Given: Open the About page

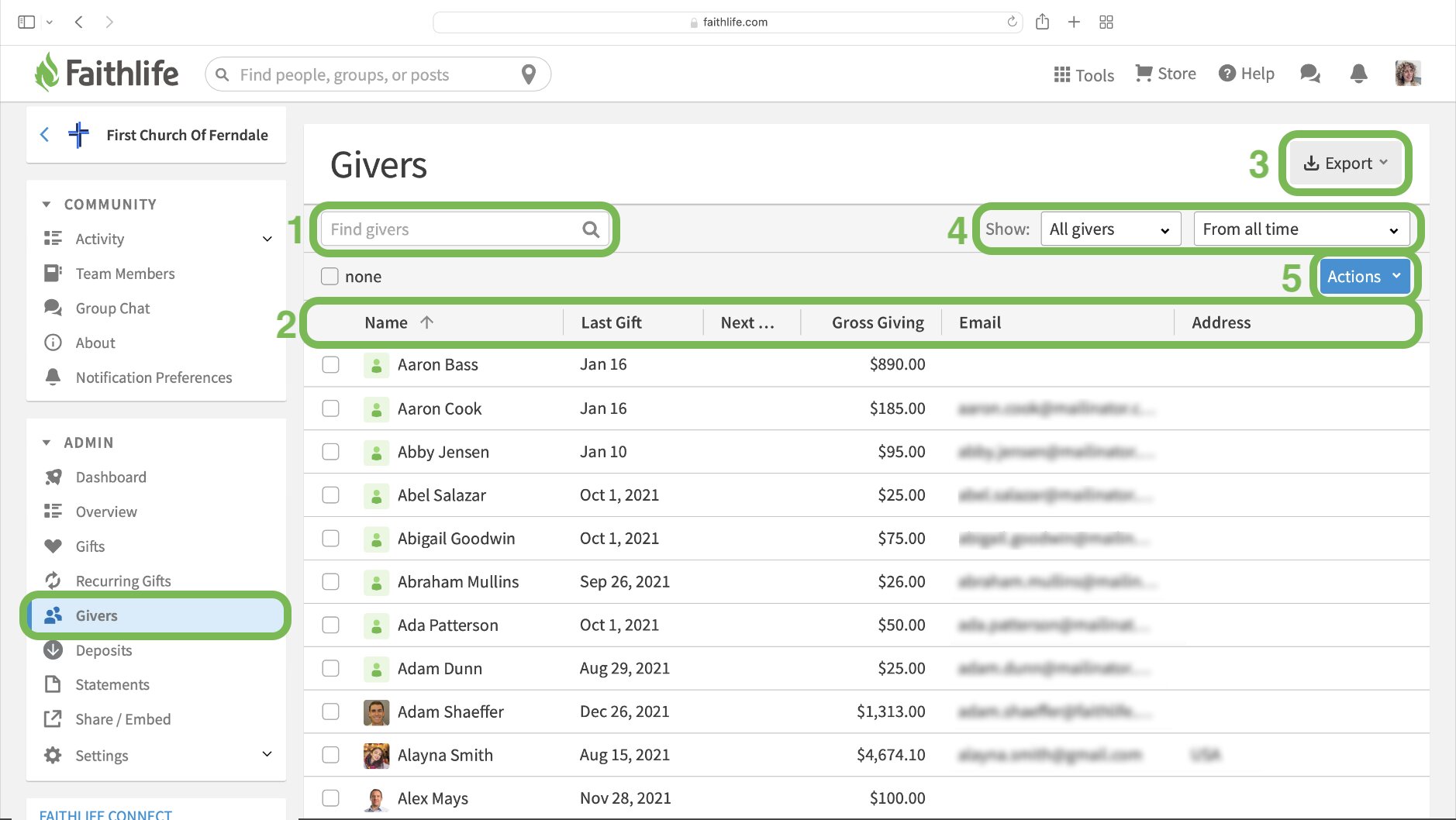Looking at the screenshot, I should 95,343.
